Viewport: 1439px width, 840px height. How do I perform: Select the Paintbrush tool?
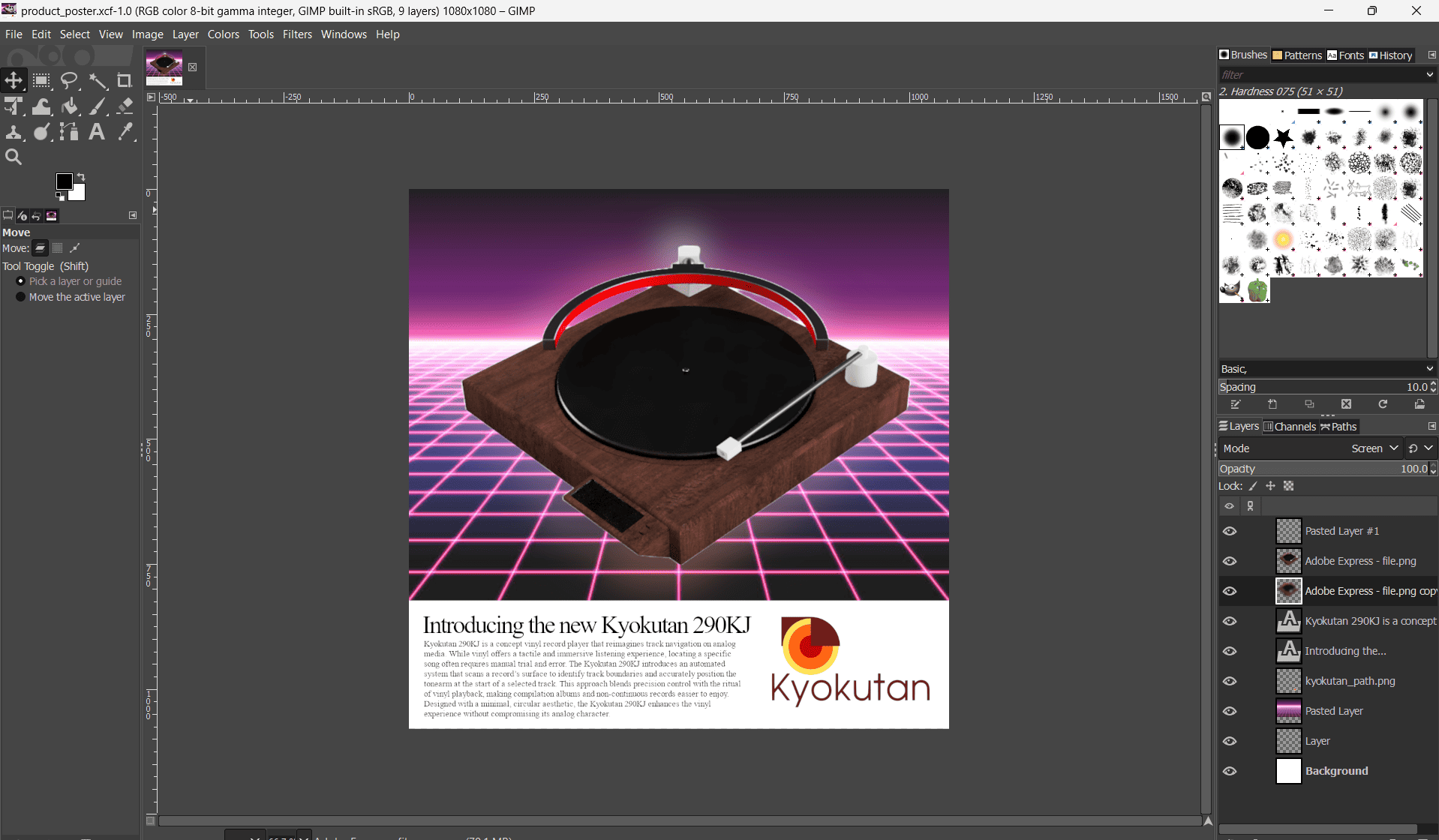tap(98, 106)
